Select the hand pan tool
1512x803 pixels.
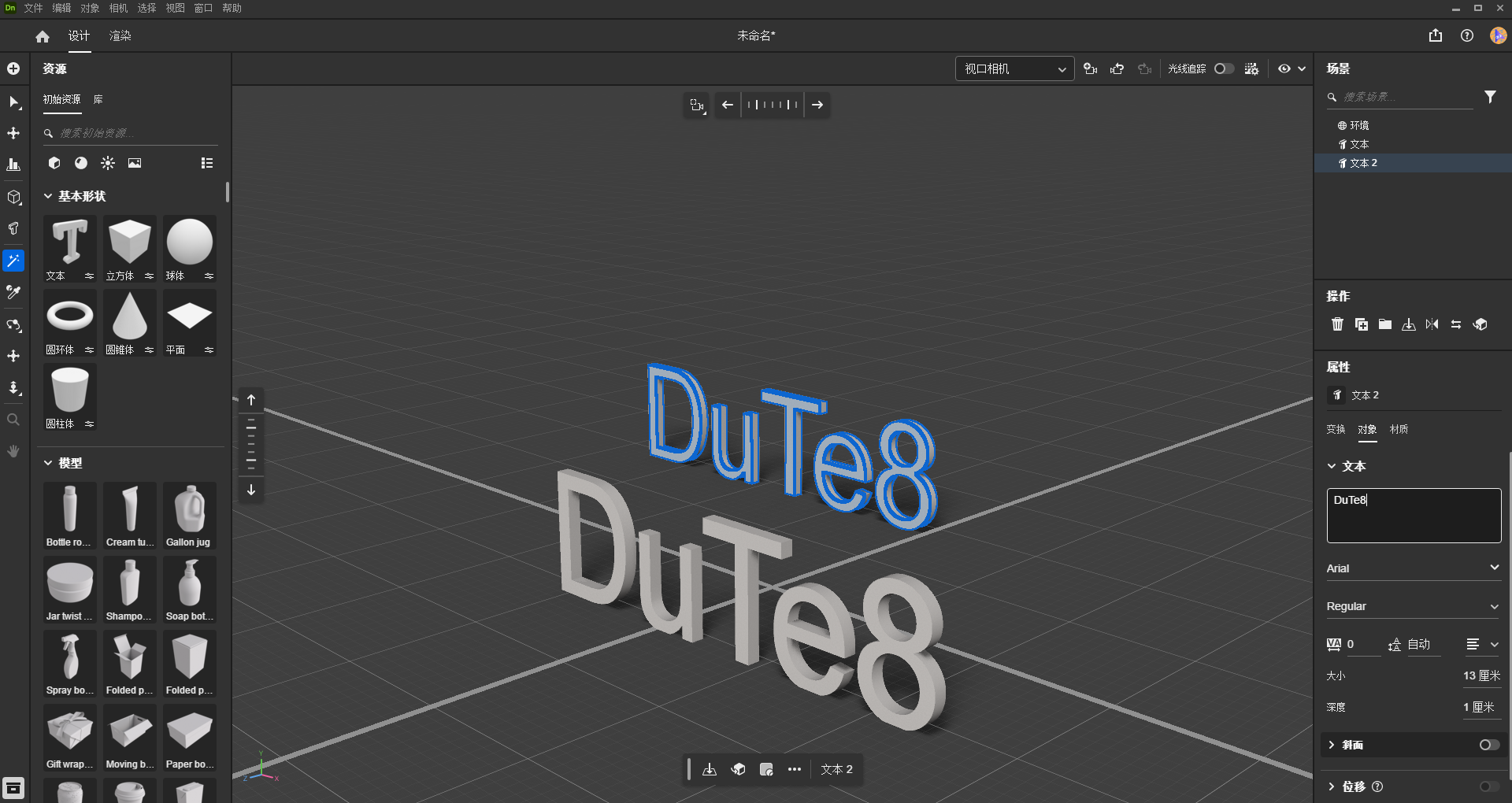(x=13, y=451)
